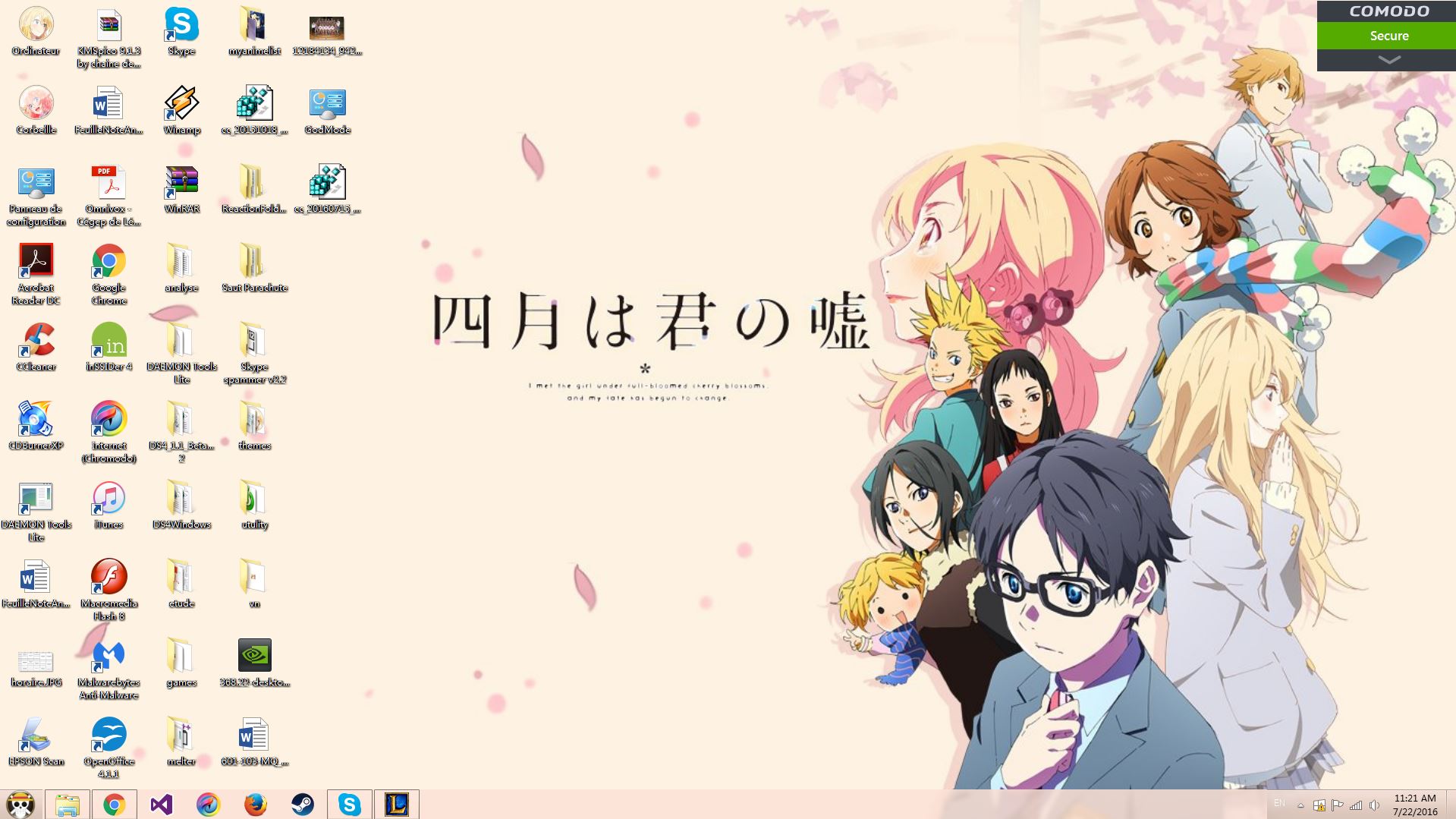
Task: Select the cc_20151018_ registry file
Action: [254, 110]
